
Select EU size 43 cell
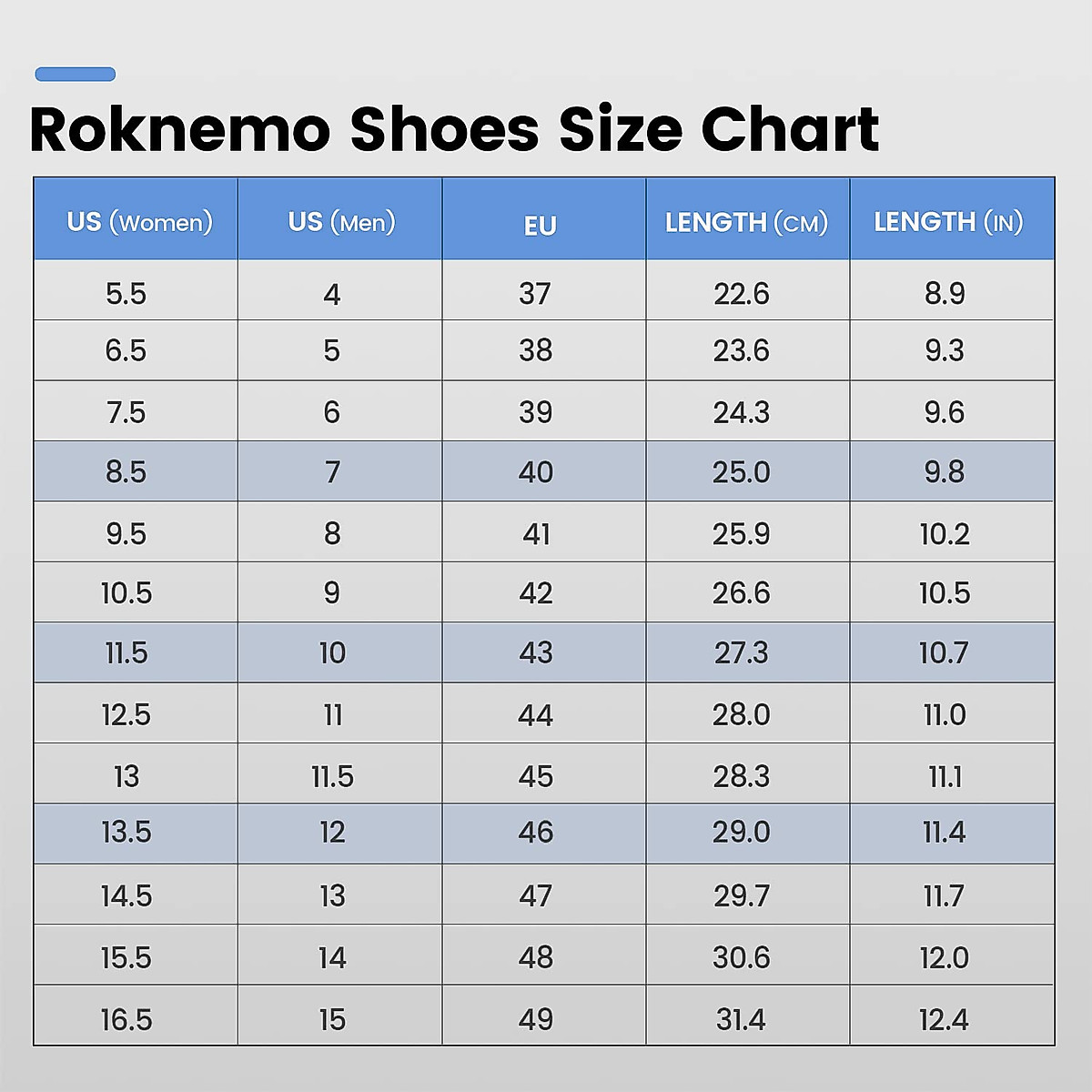click(x=535, y=652)
